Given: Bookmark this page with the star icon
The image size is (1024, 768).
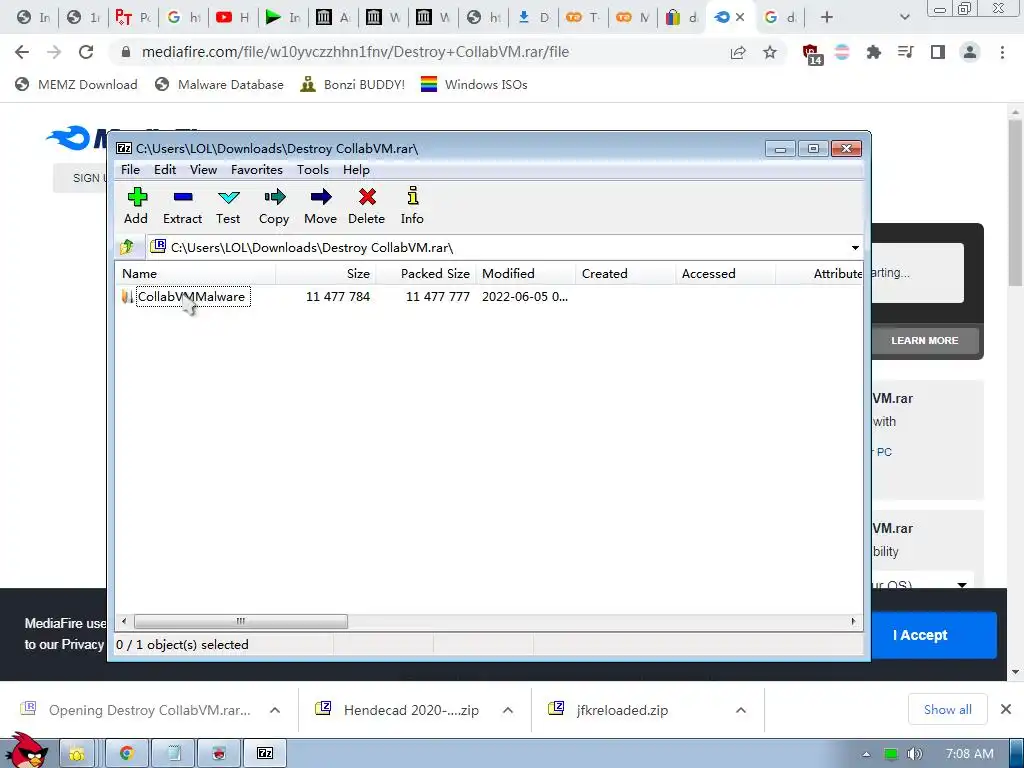Looking at the screenshot, I should point(770,52).
